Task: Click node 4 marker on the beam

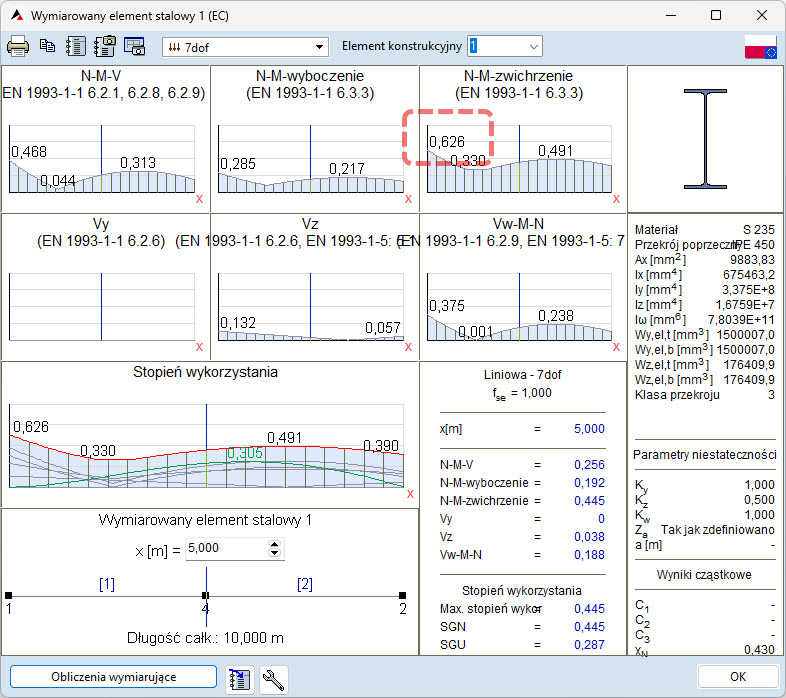Action: click(205, 596)
